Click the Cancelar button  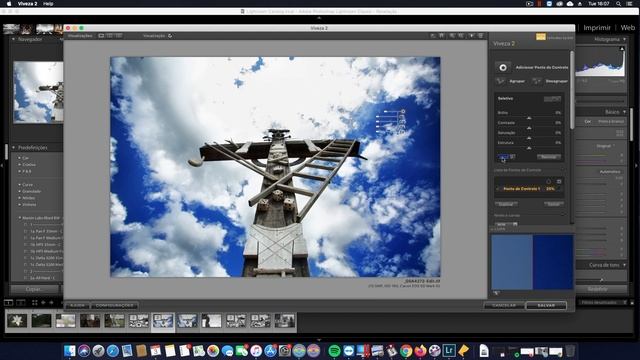(x=504, y=305)
